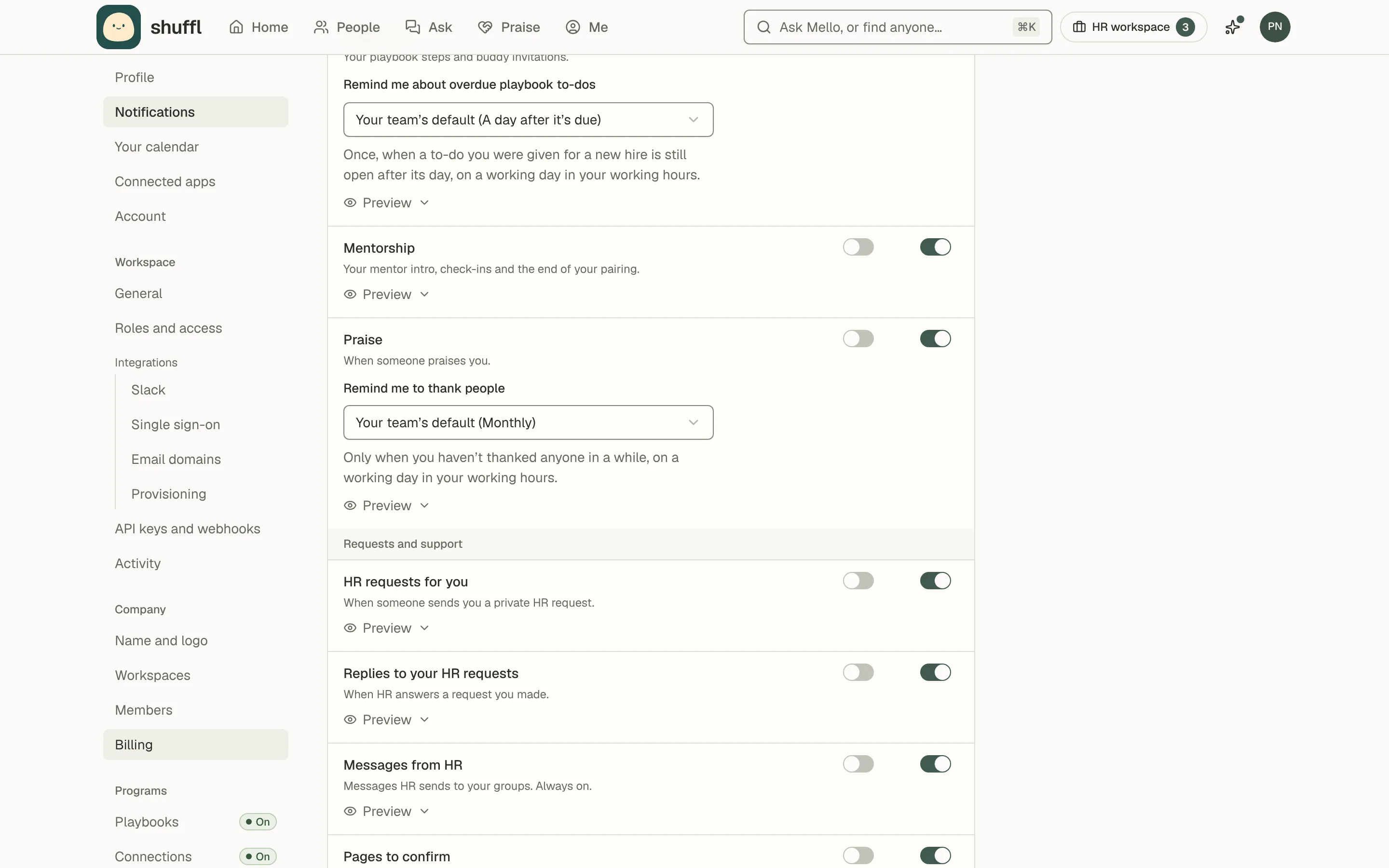
Task: Expand Preview below overdue playbook to-dos description
Action: pos(386,203)
